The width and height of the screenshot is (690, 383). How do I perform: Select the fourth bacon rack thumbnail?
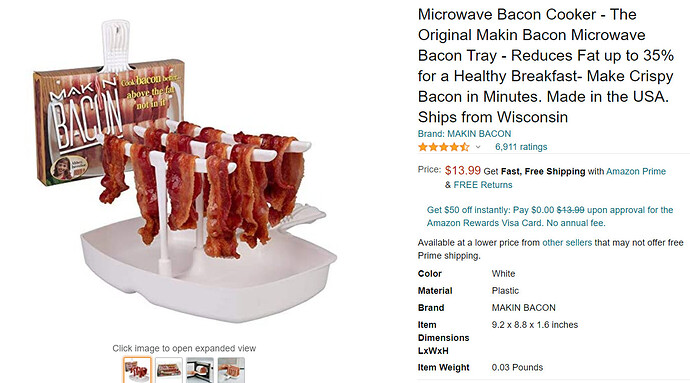231,370
